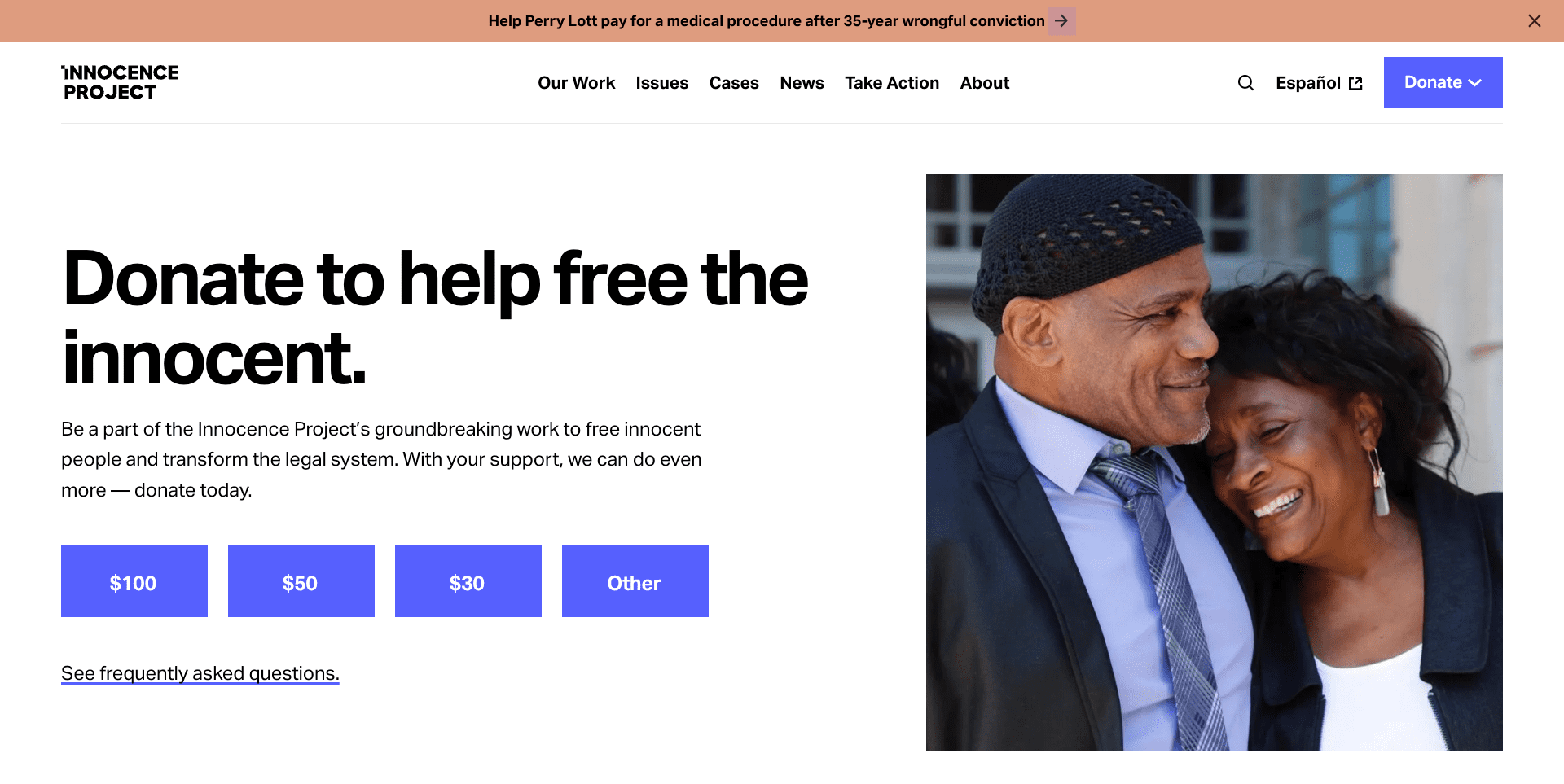The image size is (1564, 784).
Task: Select the Other donation amount
Action: (x=635, y=581)
